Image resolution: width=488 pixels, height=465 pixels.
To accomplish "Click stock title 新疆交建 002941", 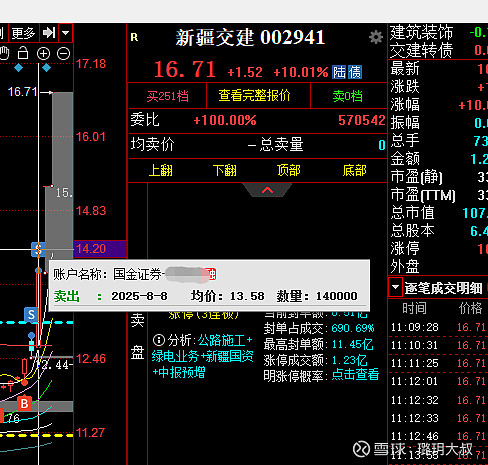I will pos(250,37).
